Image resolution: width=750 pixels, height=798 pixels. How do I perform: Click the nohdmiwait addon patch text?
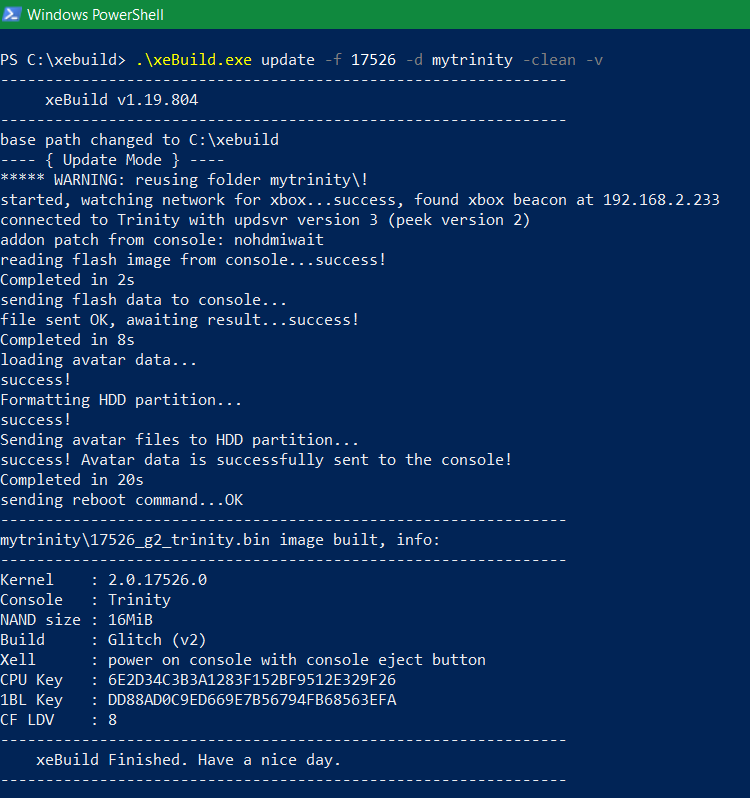279,240
